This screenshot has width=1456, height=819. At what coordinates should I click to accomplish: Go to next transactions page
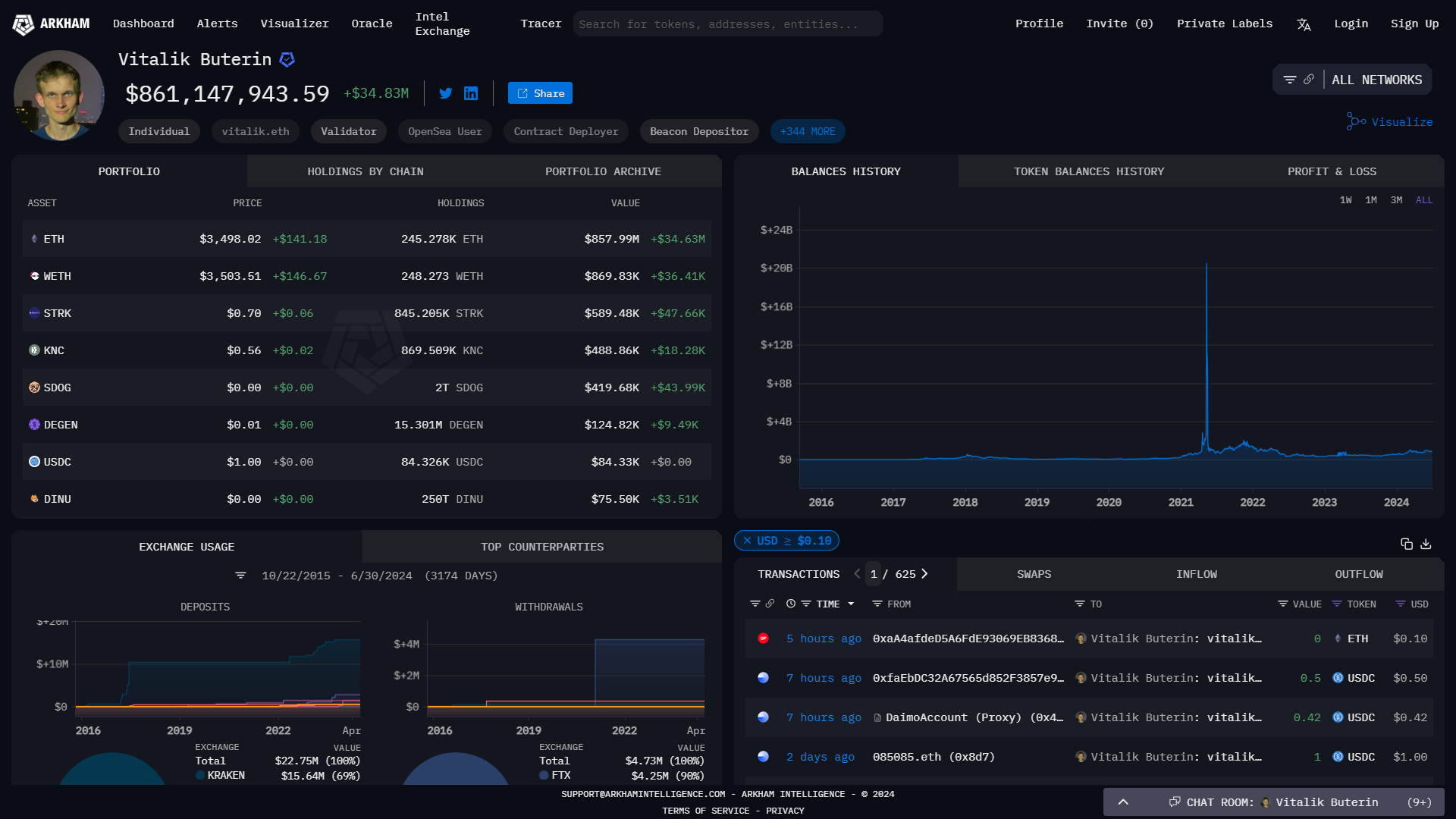(x=924, y=574)
